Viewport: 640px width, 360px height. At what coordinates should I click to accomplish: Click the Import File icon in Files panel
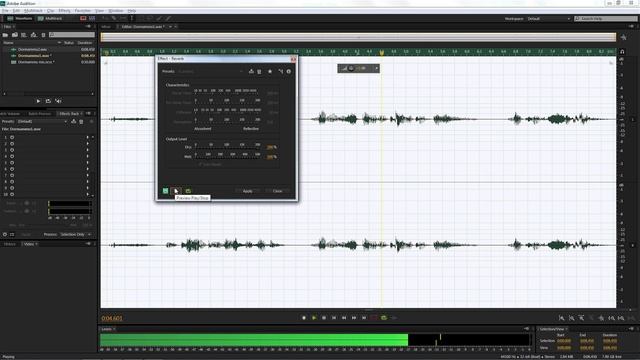coord(15,35)
